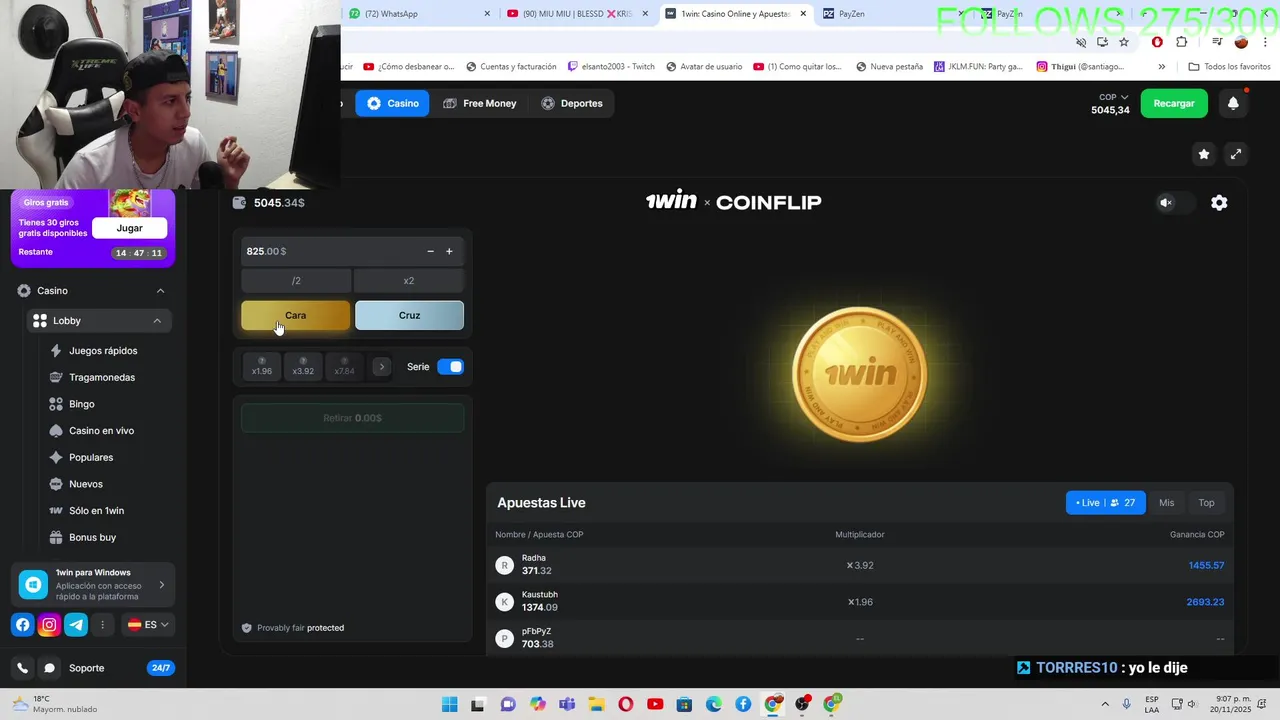The image size is (1280, 720).
Task: Open Juegos rápidos category
Action: [x=103, y=351]
